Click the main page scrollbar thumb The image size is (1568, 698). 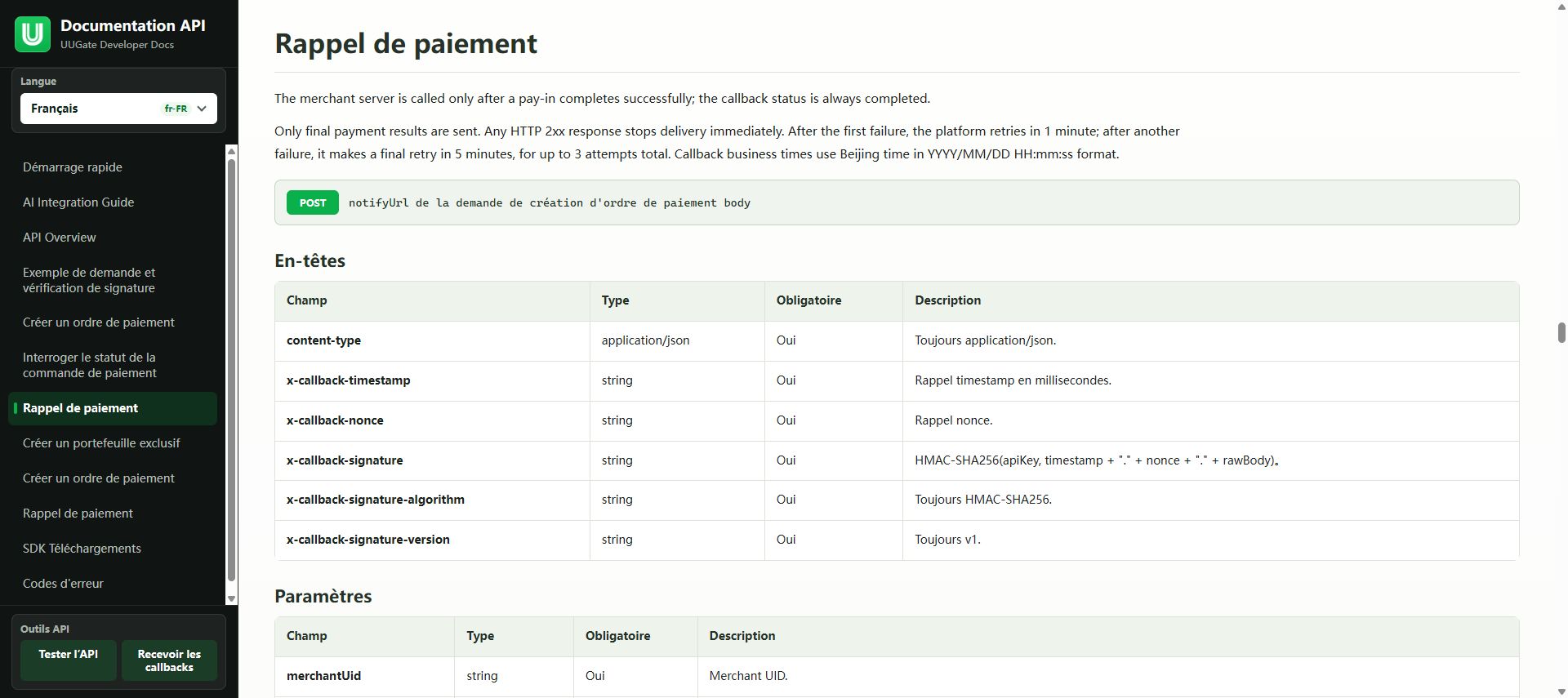[x=1561, y=333]
